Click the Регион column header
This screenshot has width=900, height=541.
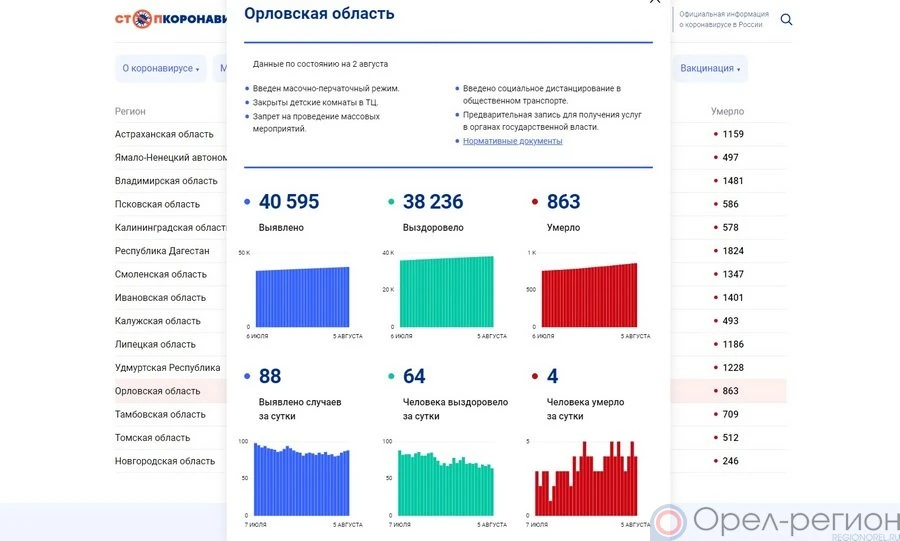(x=130, y=111)
